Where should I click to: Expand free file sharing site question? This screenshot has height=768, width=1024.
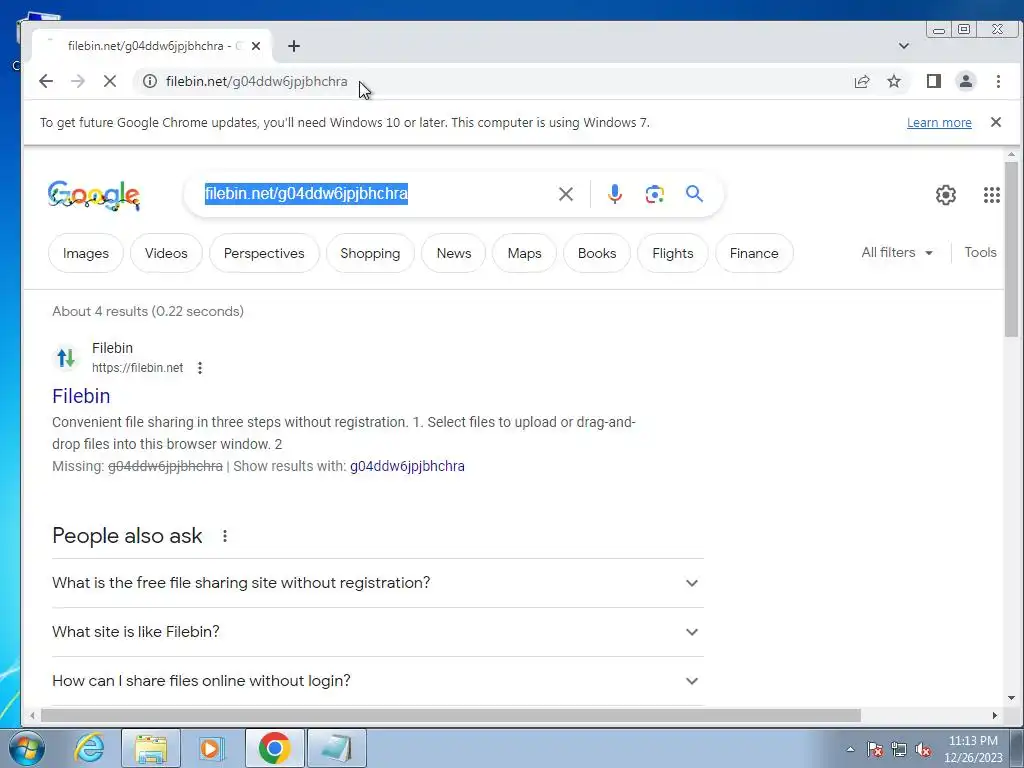377,583
